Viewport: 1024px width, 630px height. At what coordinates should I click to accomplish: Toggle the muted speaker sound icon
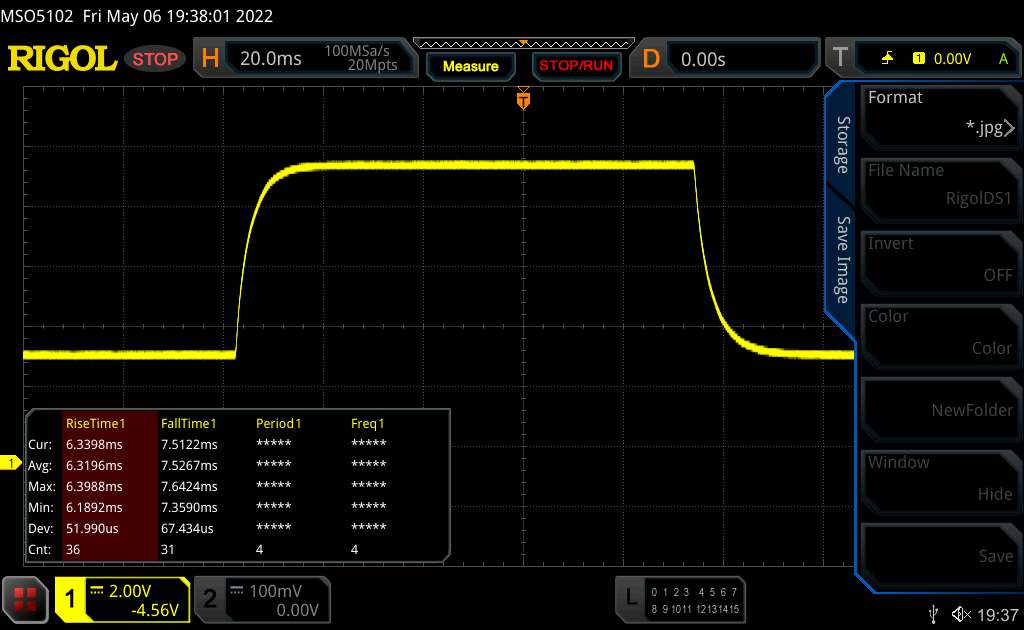(x=961, y=614)
